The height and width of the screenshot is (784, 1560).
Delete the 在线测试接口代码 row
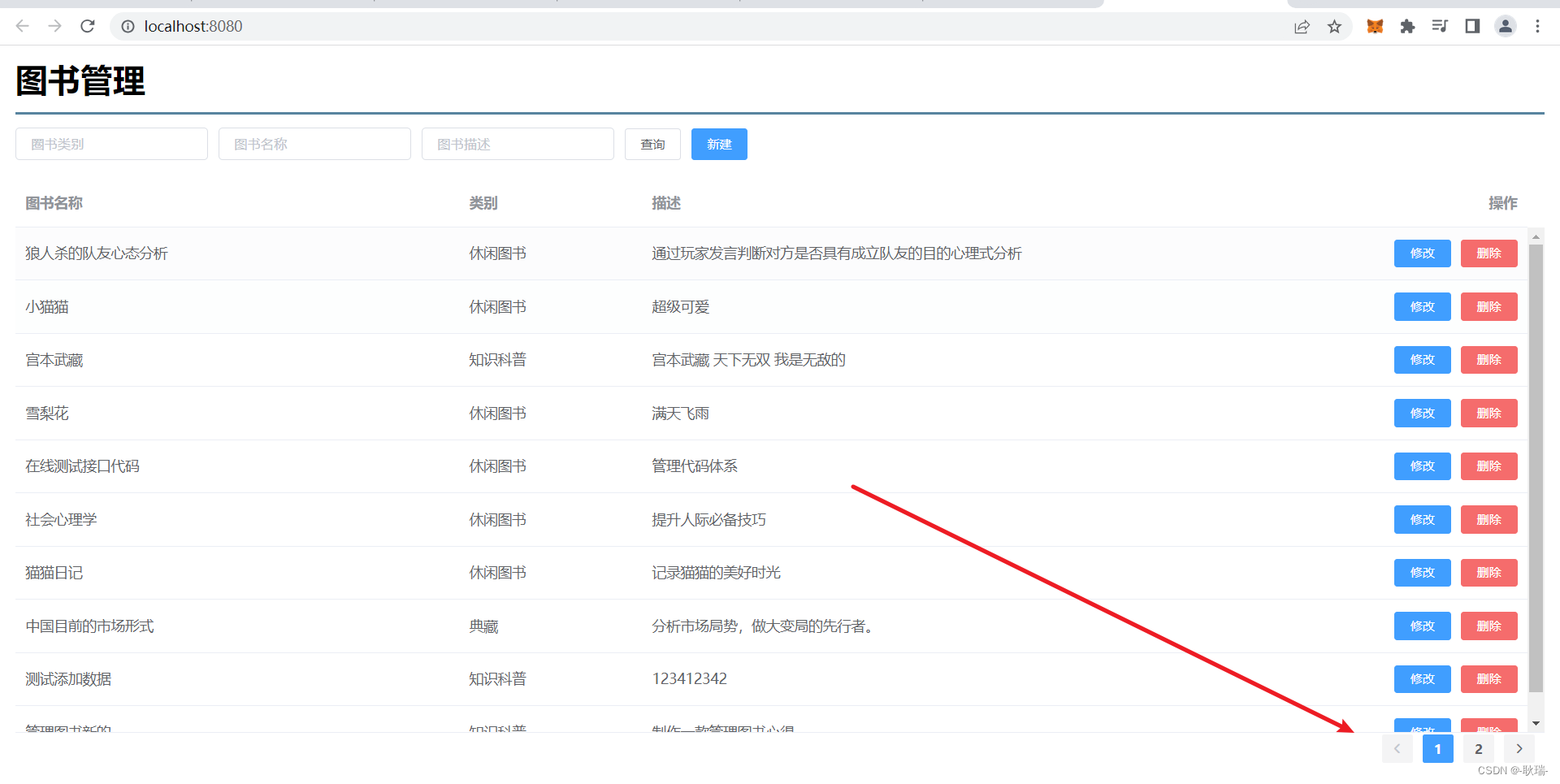[x=1488, y=466]
